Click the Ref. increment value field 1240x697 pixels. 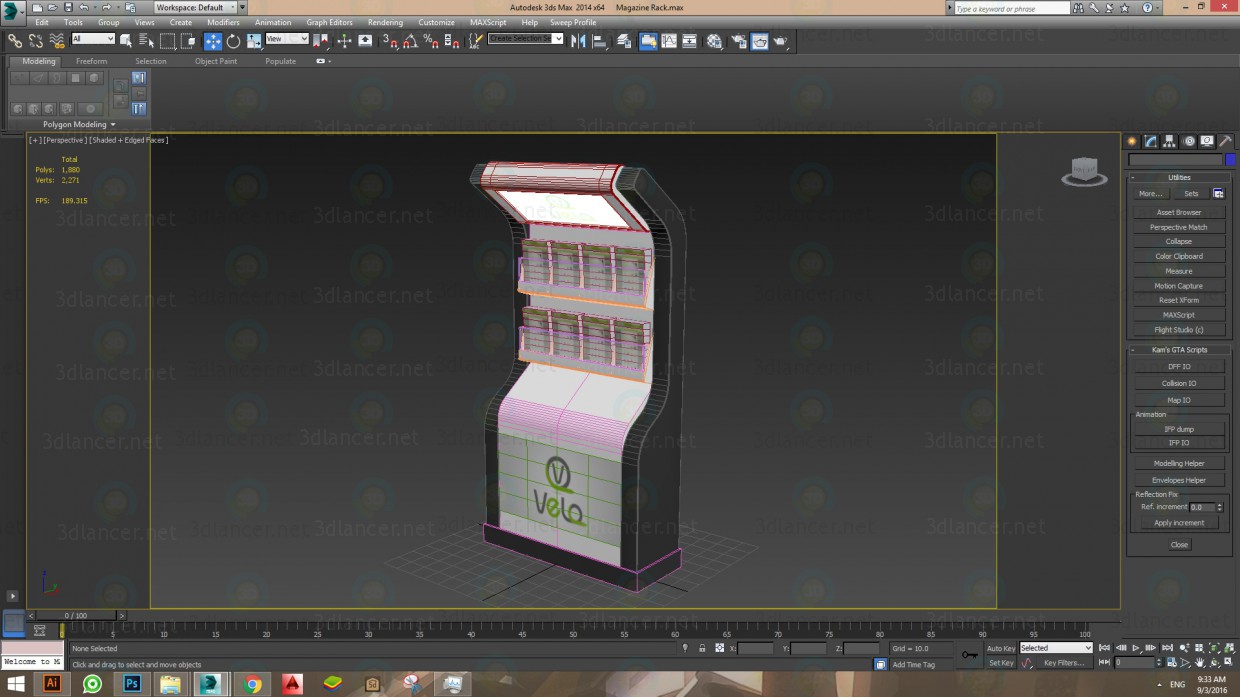click(1201, 508)
